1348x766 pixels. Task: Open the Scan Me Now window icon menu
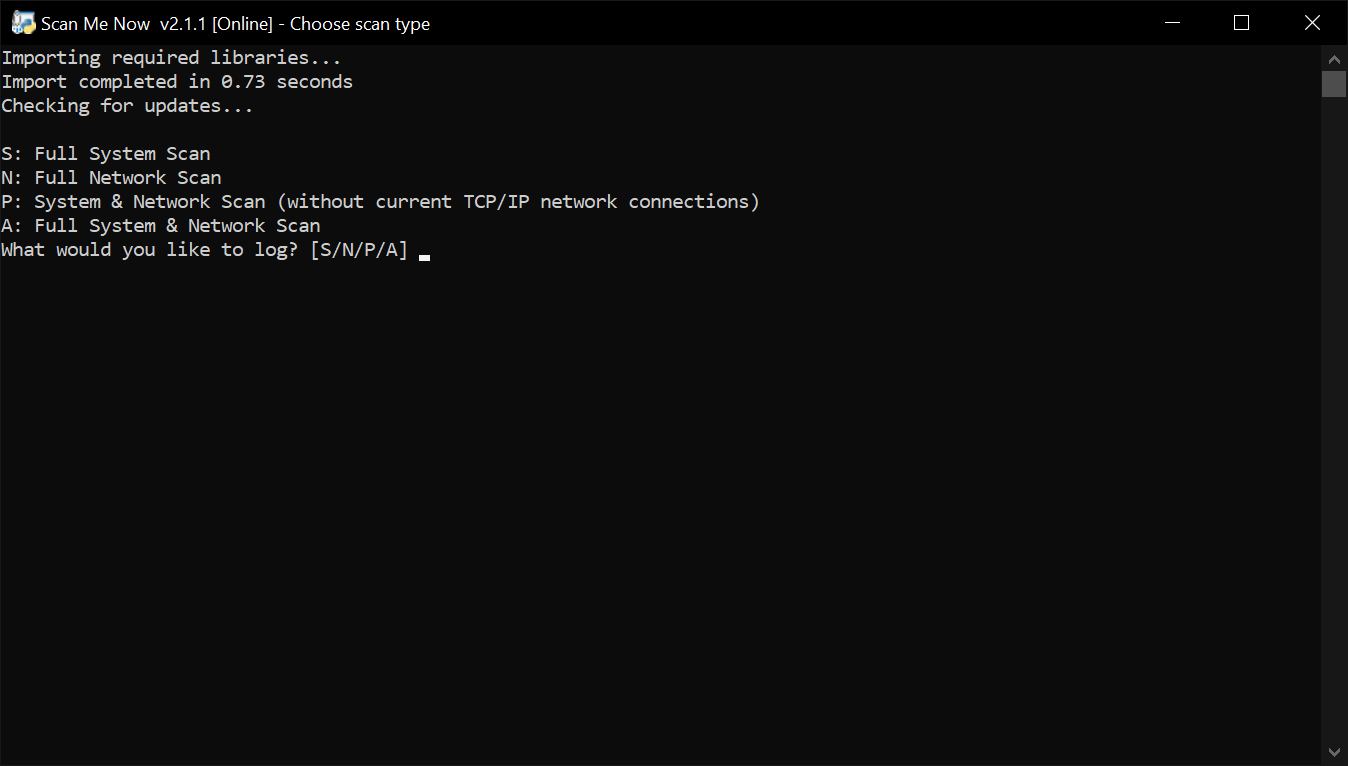pos(23,23)
